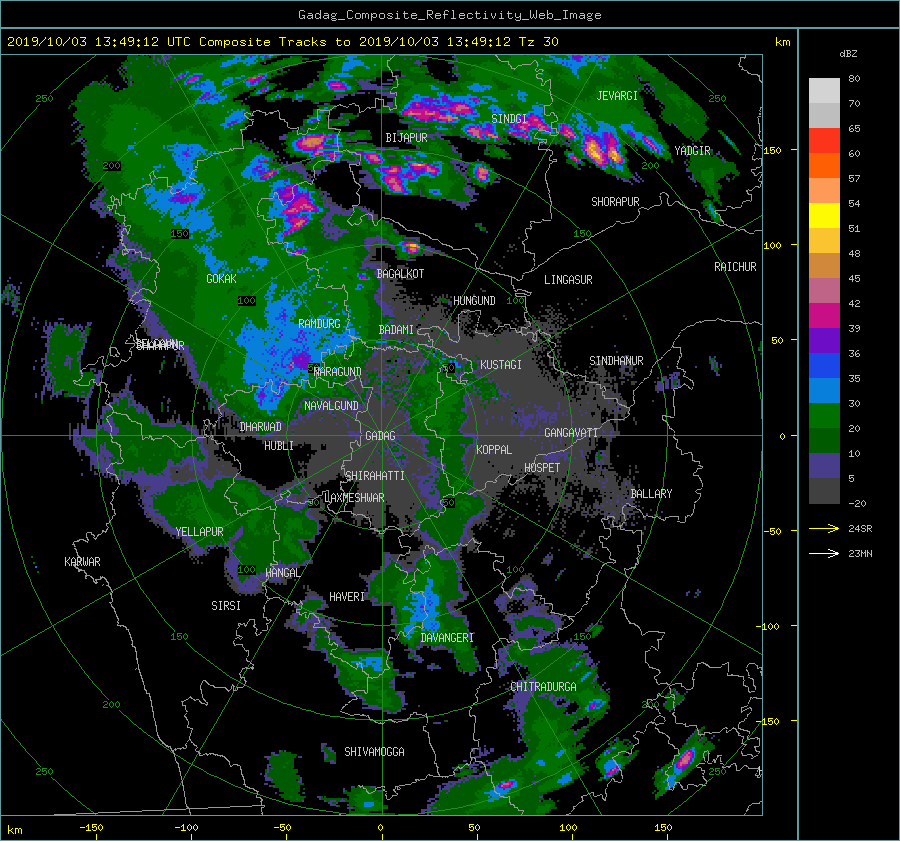This screenshot has height=841, width=900.
Task: Select the BALLARY label
Action: point(651,494)
